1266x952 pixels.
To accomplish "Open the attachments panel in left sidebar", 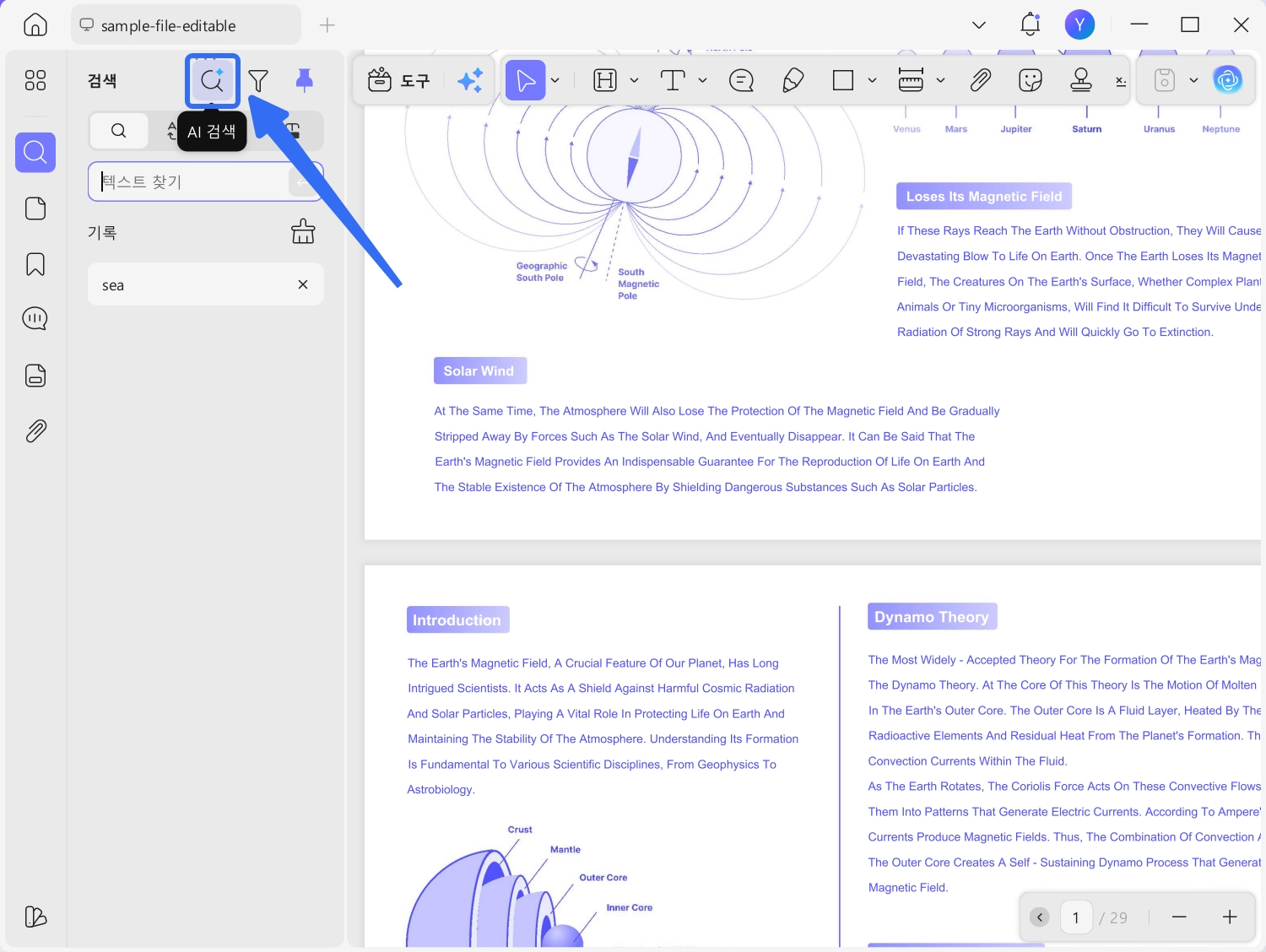I will [35, 431].
